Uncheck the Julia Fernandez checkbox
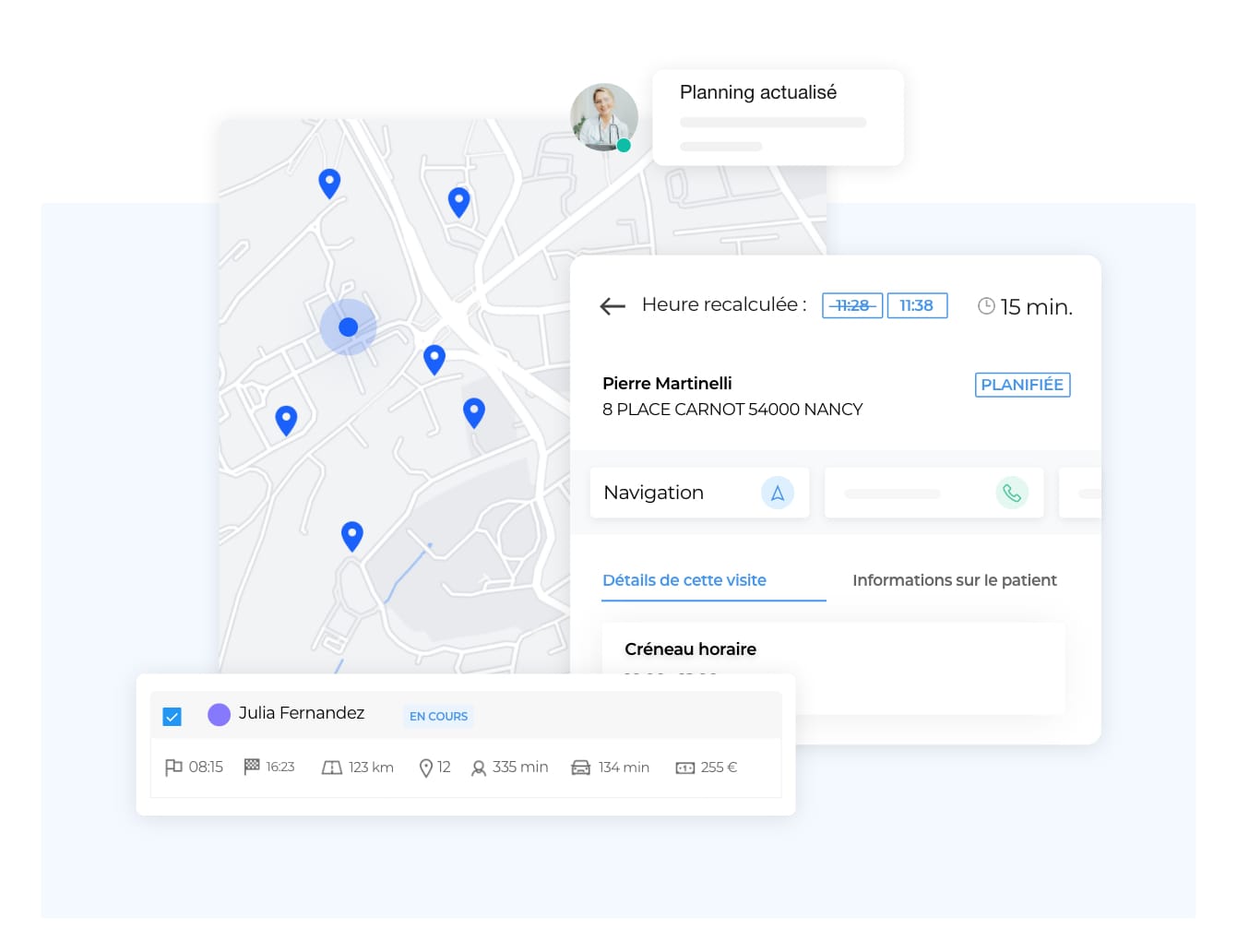 point(172,717)
